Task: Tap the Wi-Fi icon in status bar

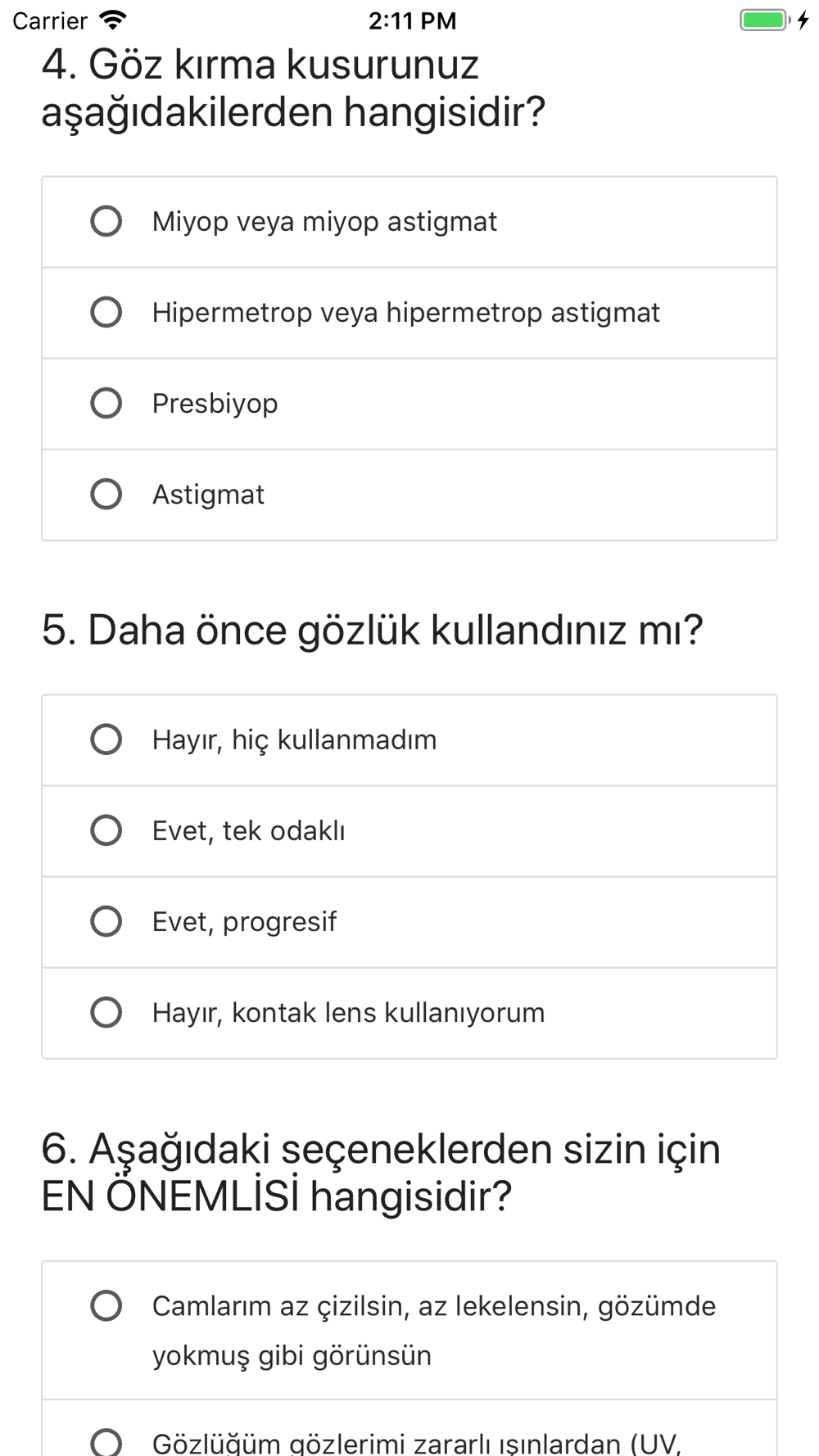Action: pos(112,20)
